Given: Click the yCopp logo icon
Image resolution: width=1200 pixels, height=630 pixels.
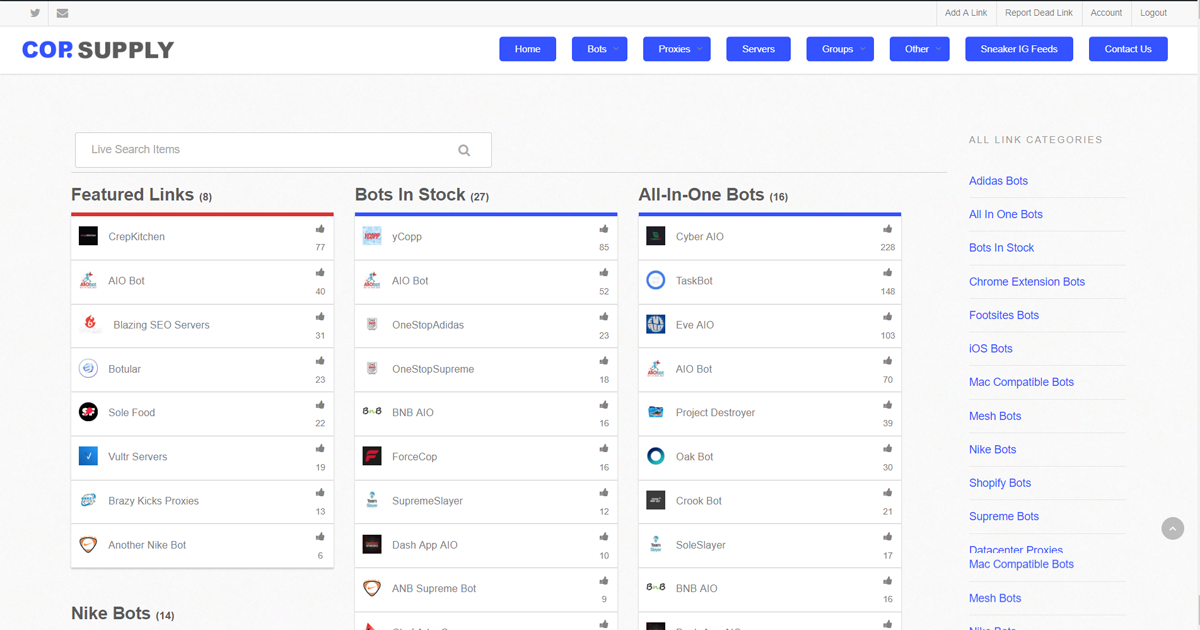Looking at the screenshot, I should pyautogui.click(x=372, y=237).
